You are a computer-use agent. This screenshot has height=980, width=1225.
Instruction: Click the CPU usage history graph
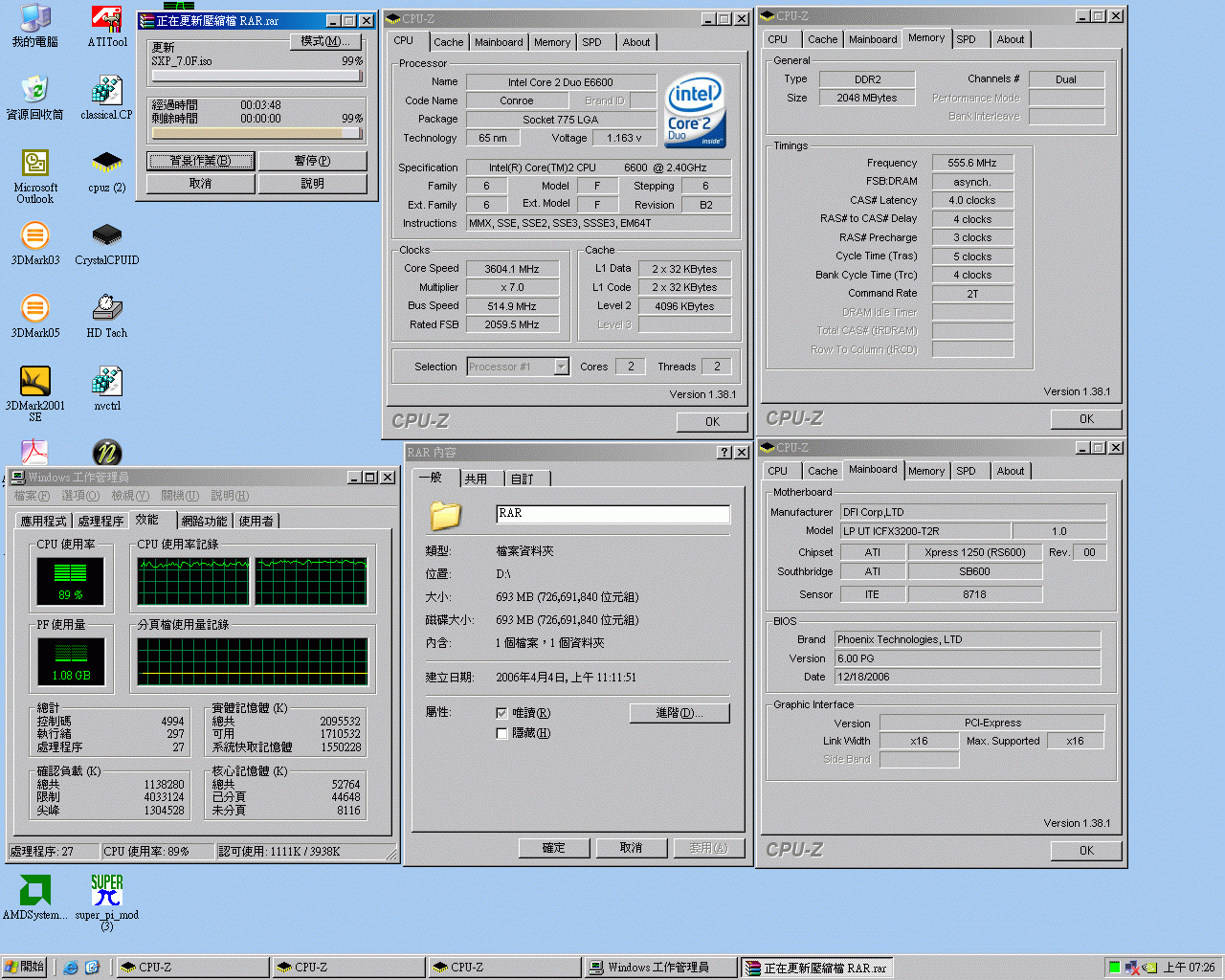pos(254,580)
